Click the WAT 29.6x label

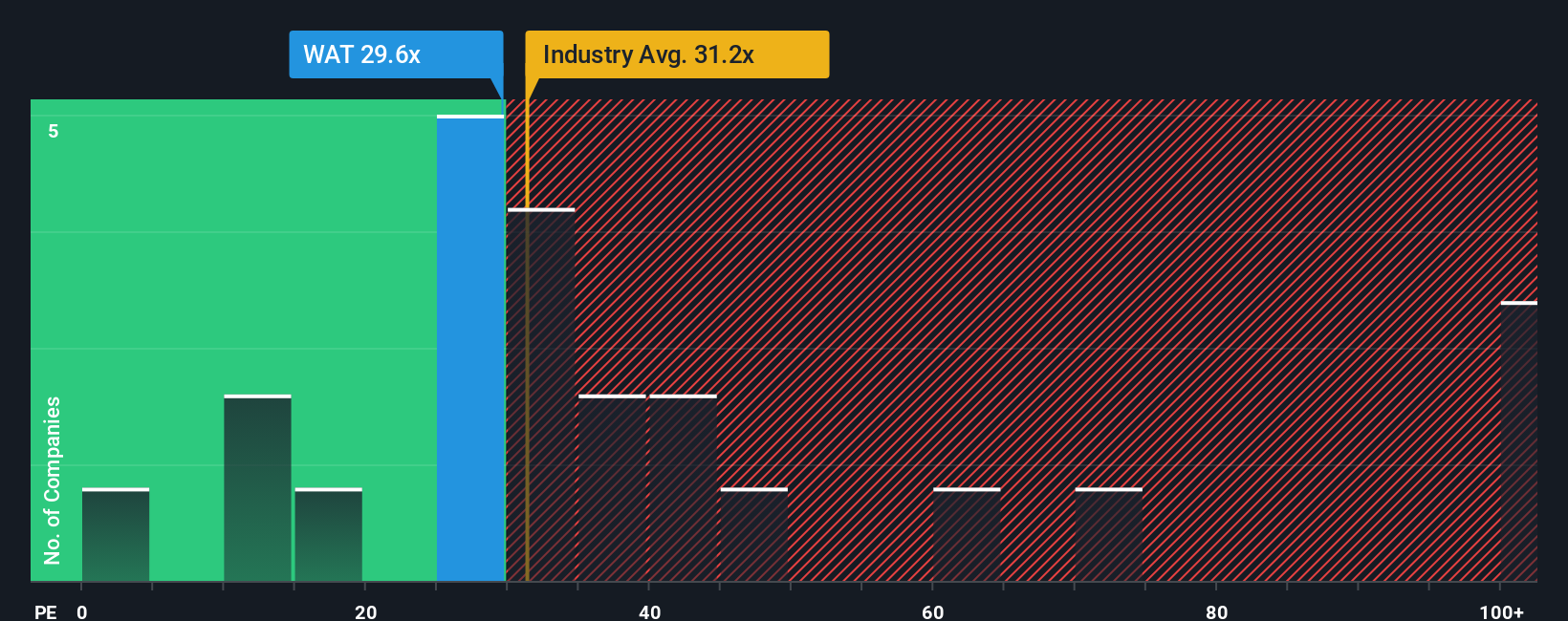pos(396,54)
